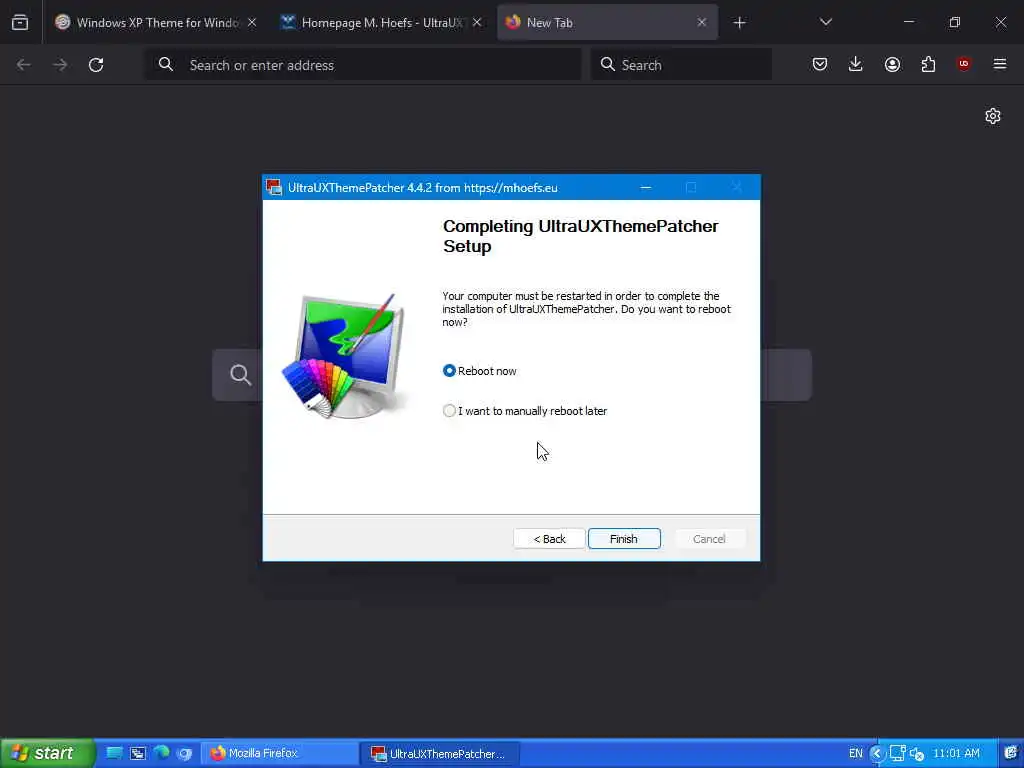This screenshot has height=768, width=1024.
Task: Minimize the UltraUXThemePatcher setup window
Action: coord(646,187)
